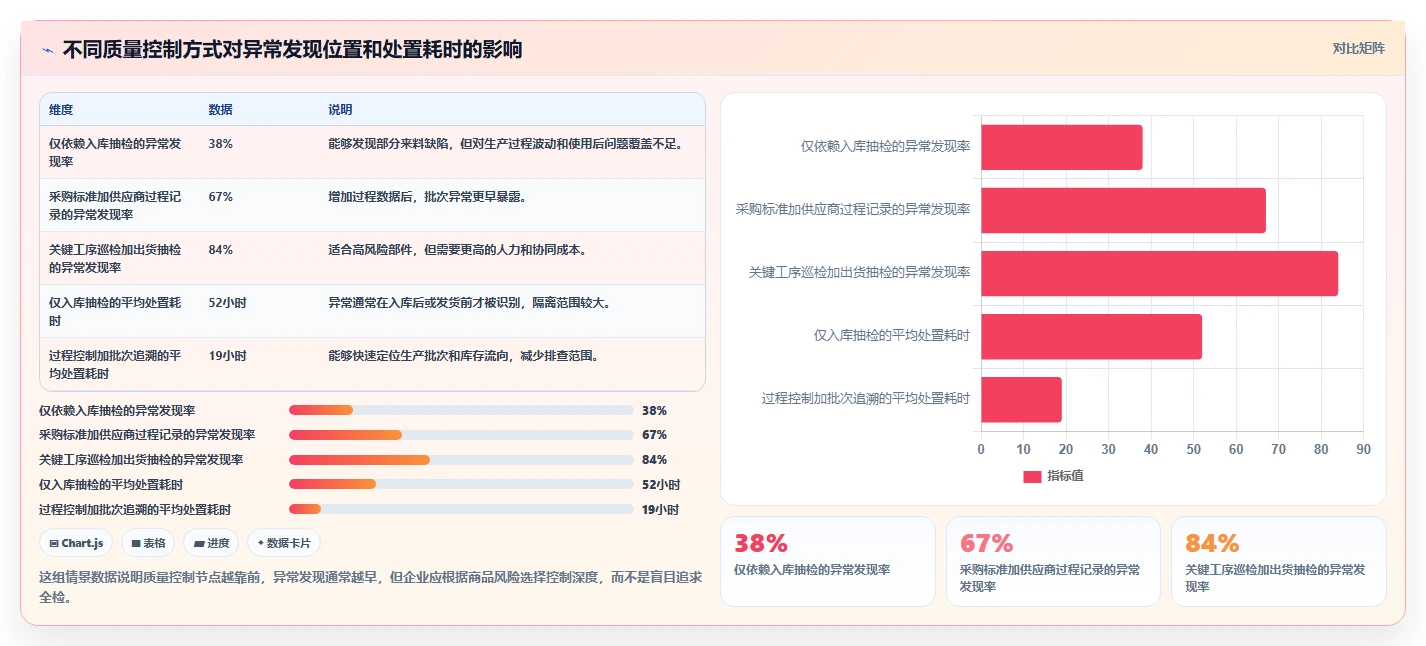Click the 84% progress bar
1426x646 pixels.
click(461, 460)
